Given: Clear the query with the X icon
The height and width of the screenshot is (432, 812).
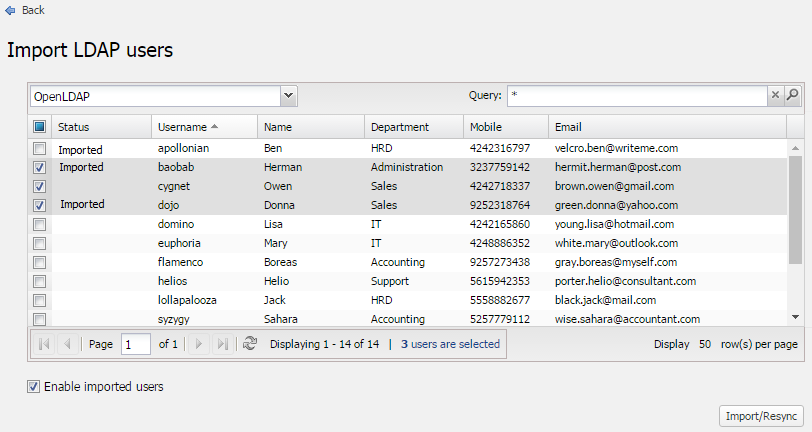Looking at the screenshot, I should [x=774, y=95].
